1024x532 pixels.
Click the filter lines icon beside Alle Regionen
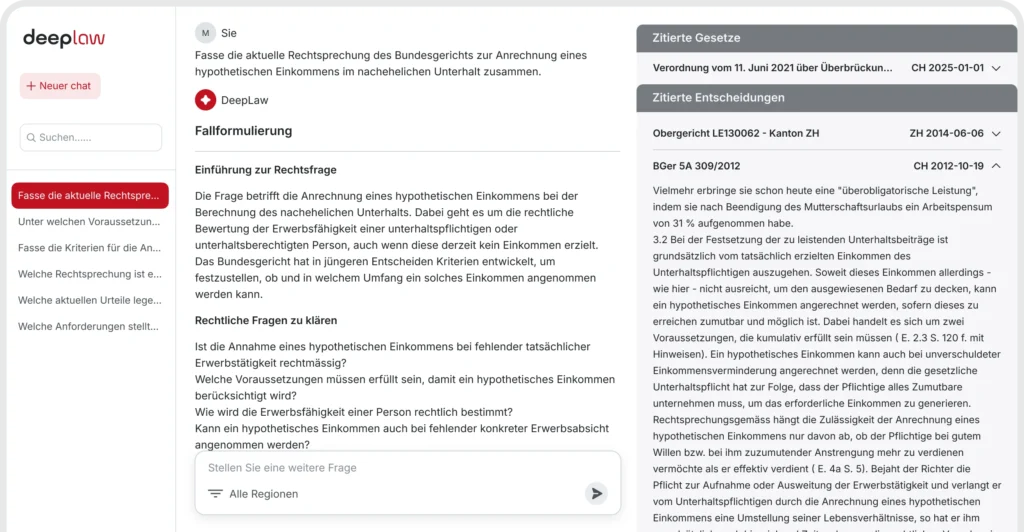(x=215, y=494)
